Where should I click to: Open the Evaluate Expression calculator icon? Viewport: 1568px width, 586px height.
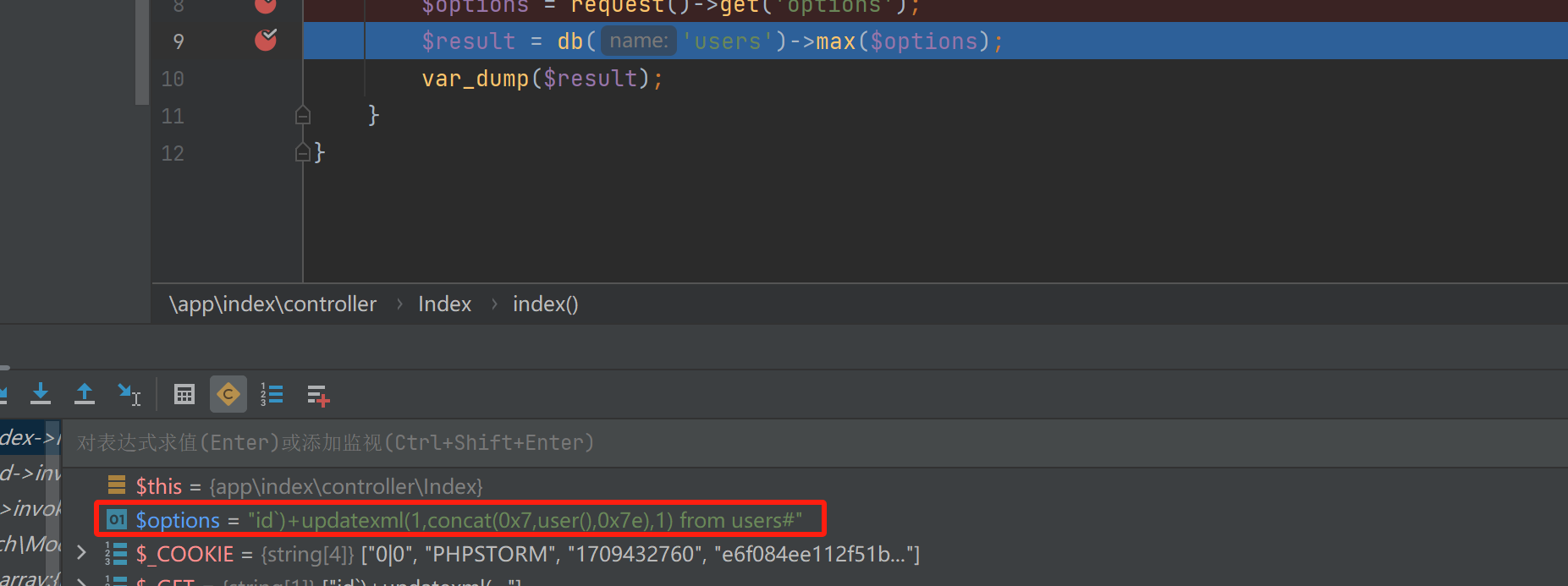pos(184,394)
